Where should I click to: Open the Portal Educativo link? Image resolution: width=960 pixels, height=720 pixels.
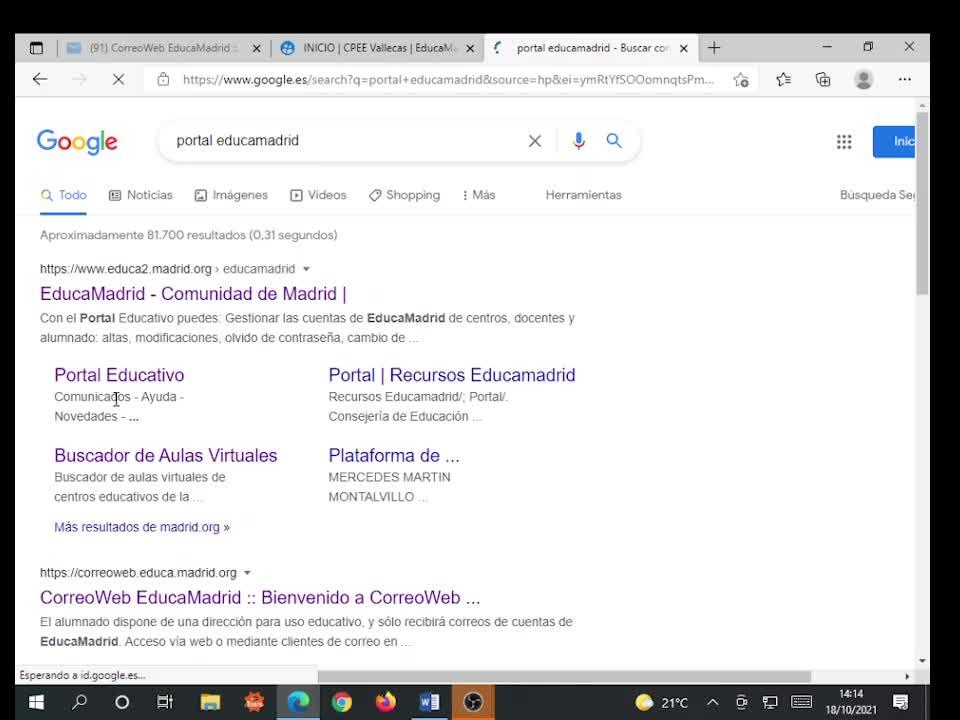tap(119, 375)
